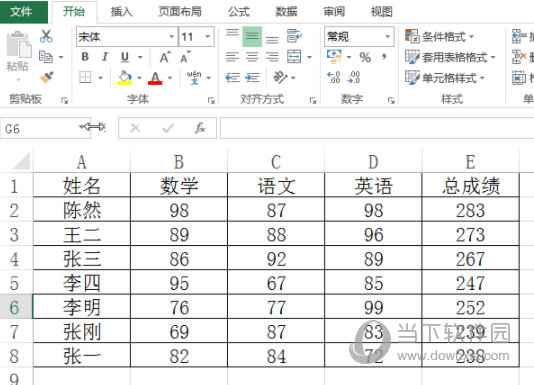Open the number format dropdown 常规

[x=388, y=36]
